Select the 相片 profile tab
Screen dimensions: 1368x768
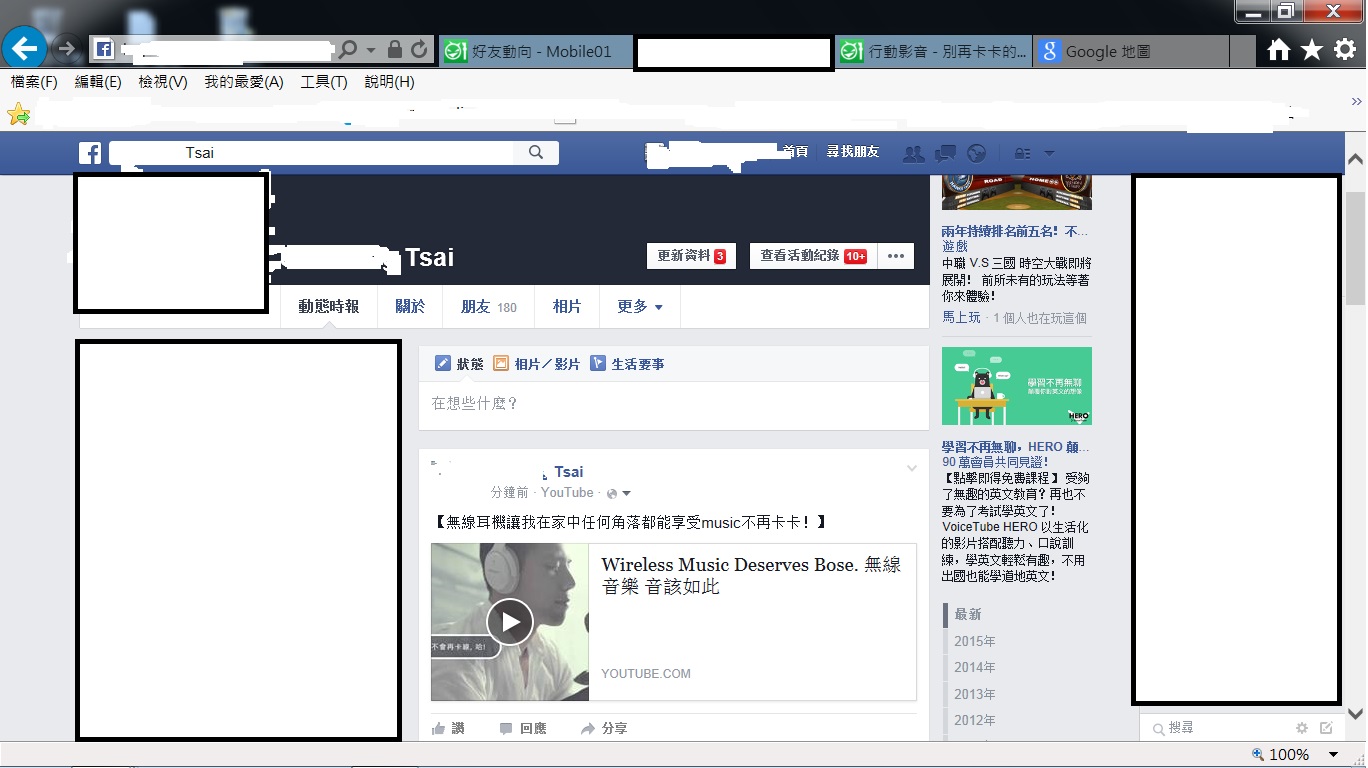pyautogui.click(x=567, y=307)
